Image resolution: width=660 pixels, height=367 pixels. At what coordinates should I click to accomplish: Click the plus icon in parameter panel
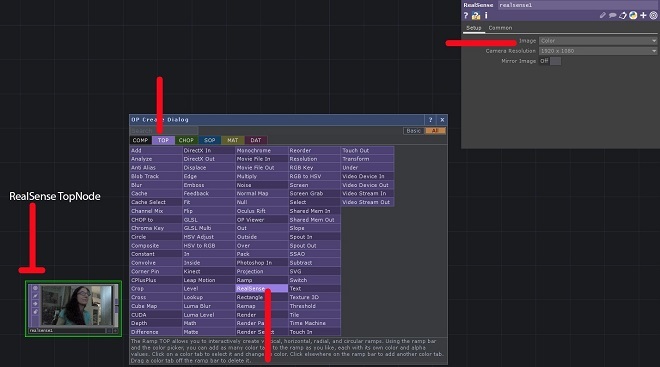[x=643, y=16]
